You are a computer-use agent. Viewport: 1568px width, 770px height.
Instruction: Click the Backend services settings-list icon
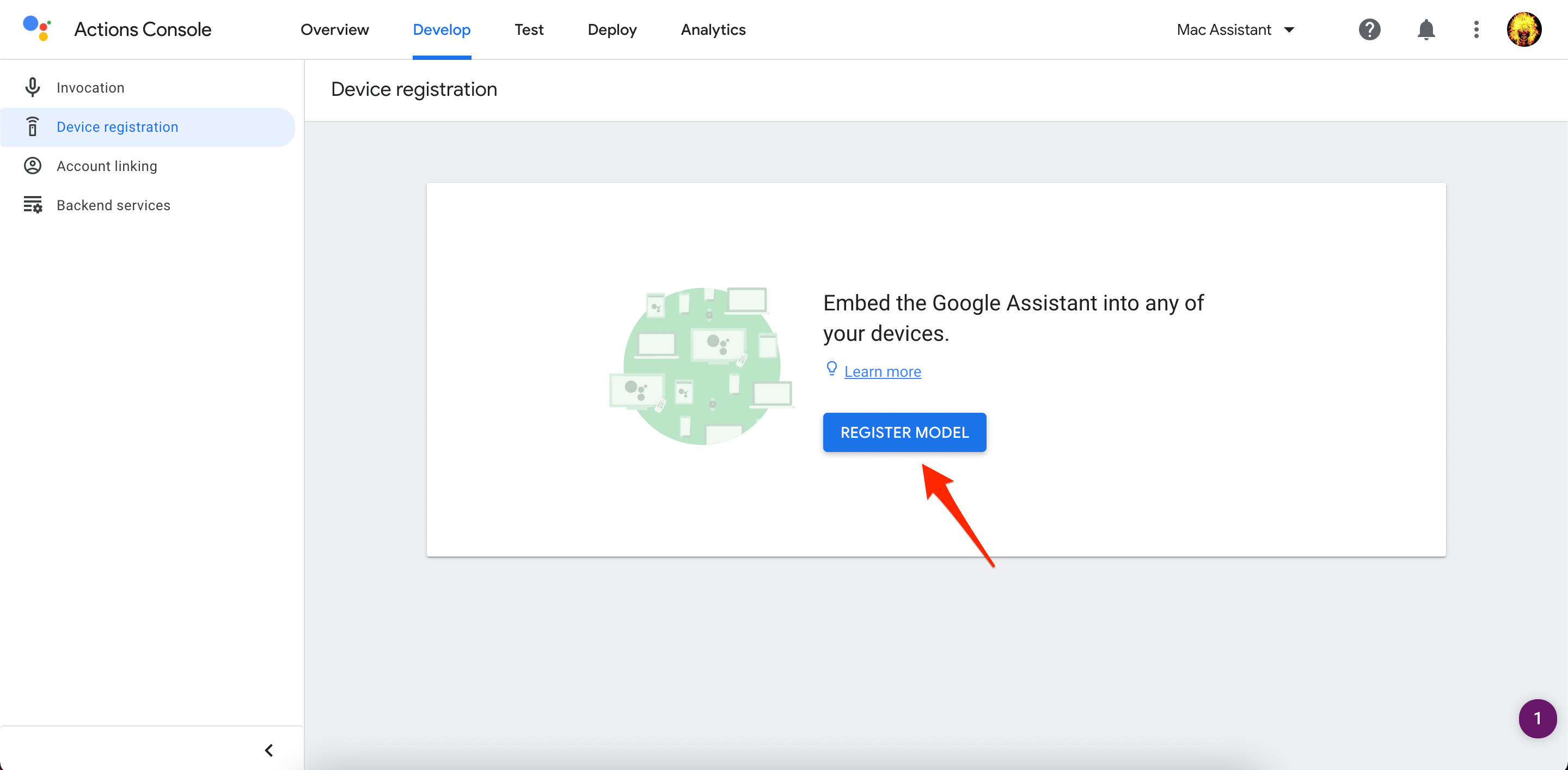coord(33,205)
